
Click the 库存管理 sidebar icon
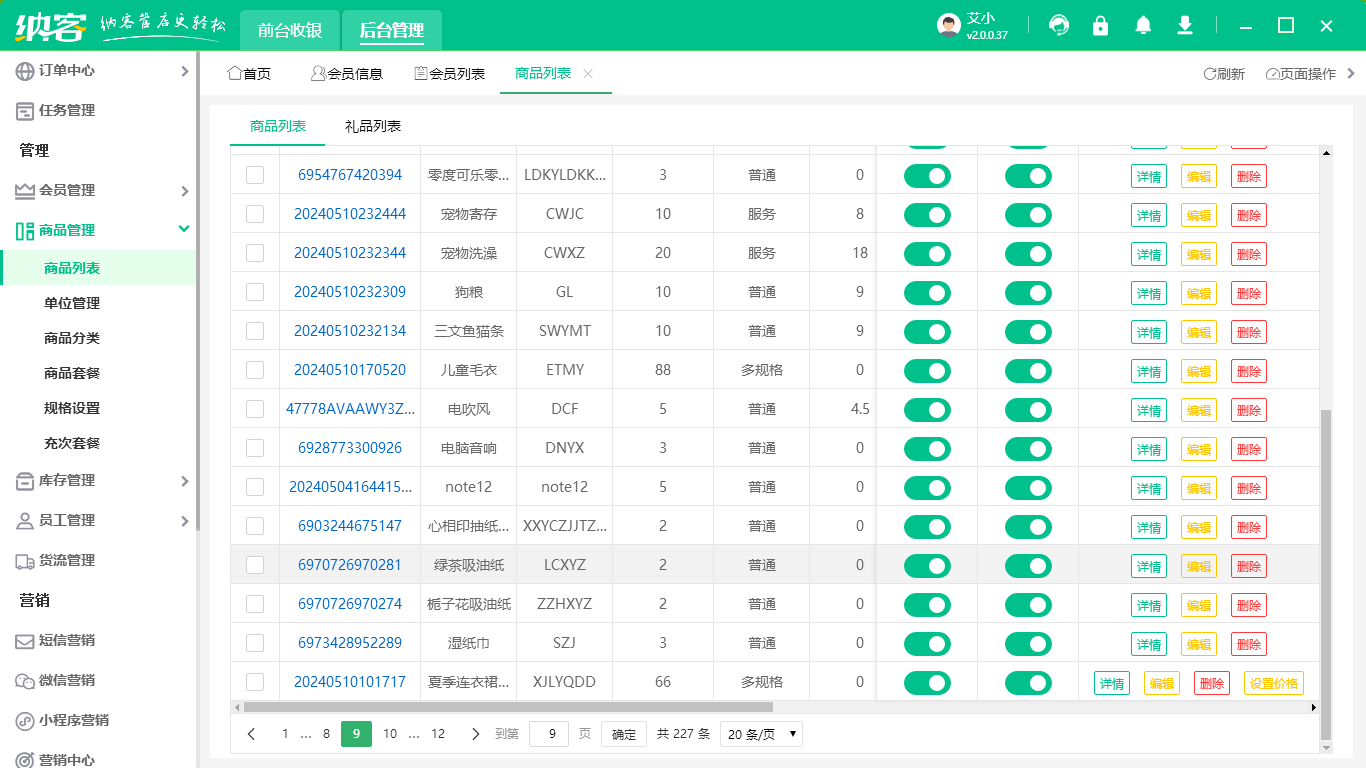25,481
